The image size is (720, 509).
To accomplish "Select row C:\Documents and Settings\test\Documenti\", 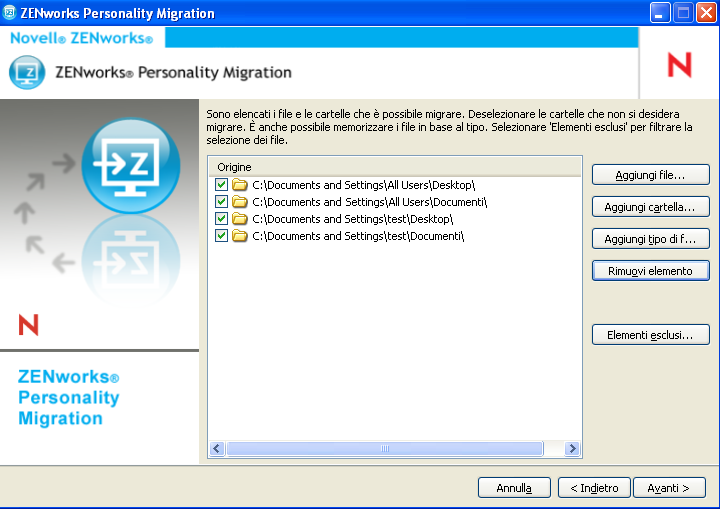I will (x=358, y=236).
